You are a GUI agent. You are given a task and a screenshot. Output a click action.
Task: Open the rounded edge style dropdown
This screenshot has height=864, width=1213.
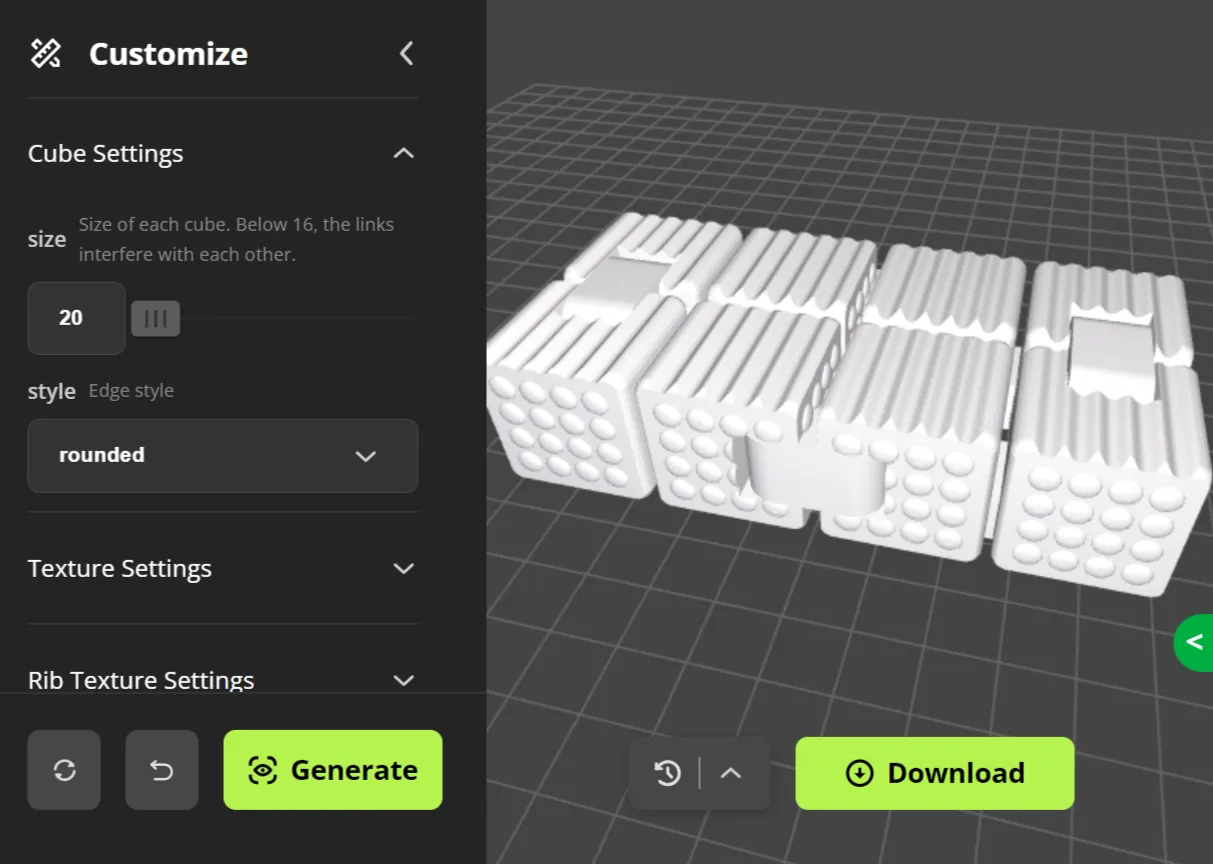(x=222, y=456)
